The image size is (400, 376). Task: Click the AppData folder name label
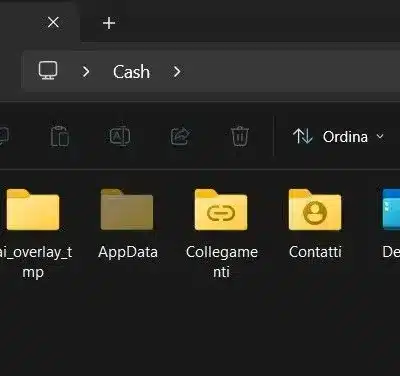[x=128, y=252]
